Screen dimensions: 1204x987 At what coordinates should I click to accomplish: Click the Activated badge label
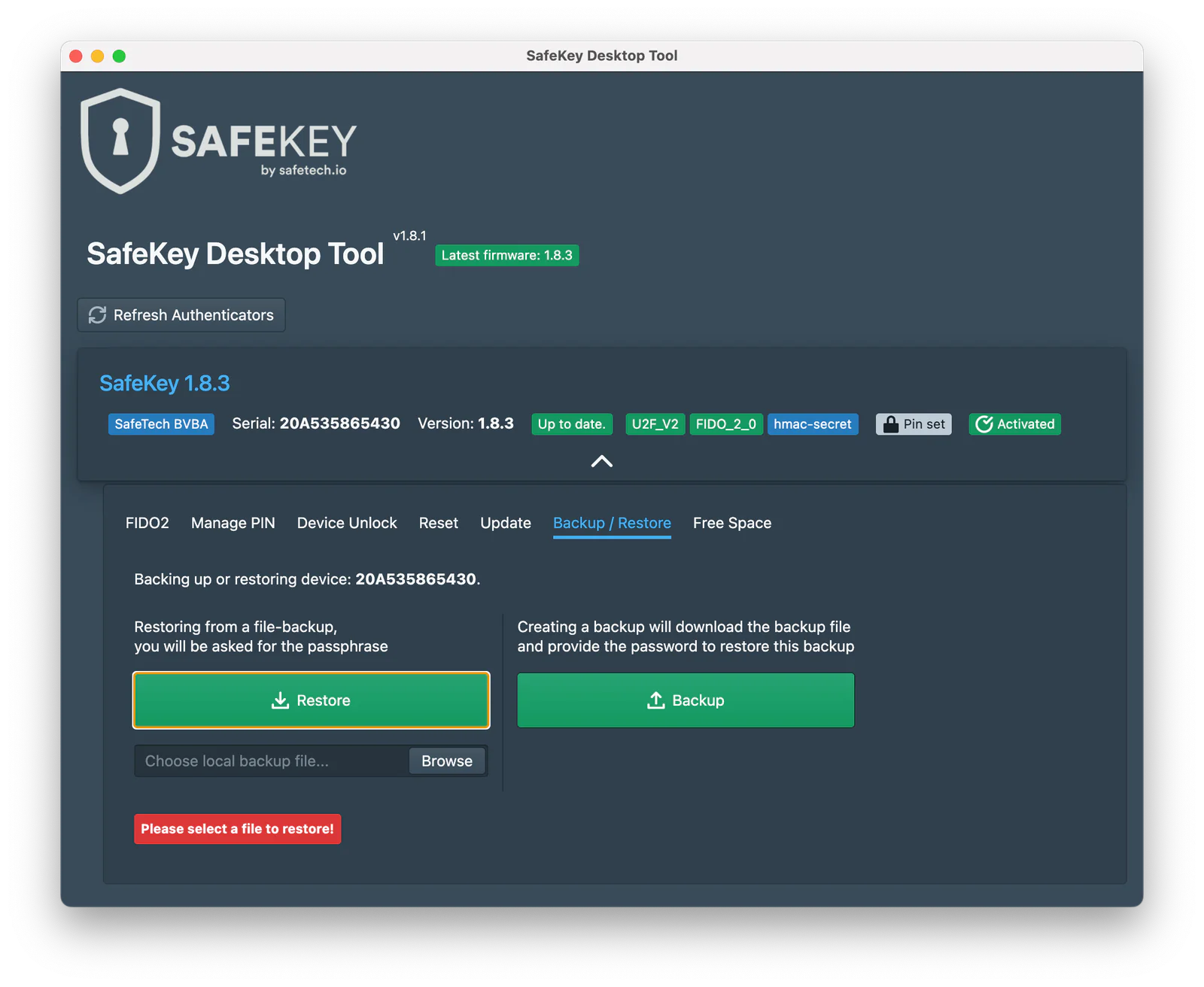(1026, 424)
